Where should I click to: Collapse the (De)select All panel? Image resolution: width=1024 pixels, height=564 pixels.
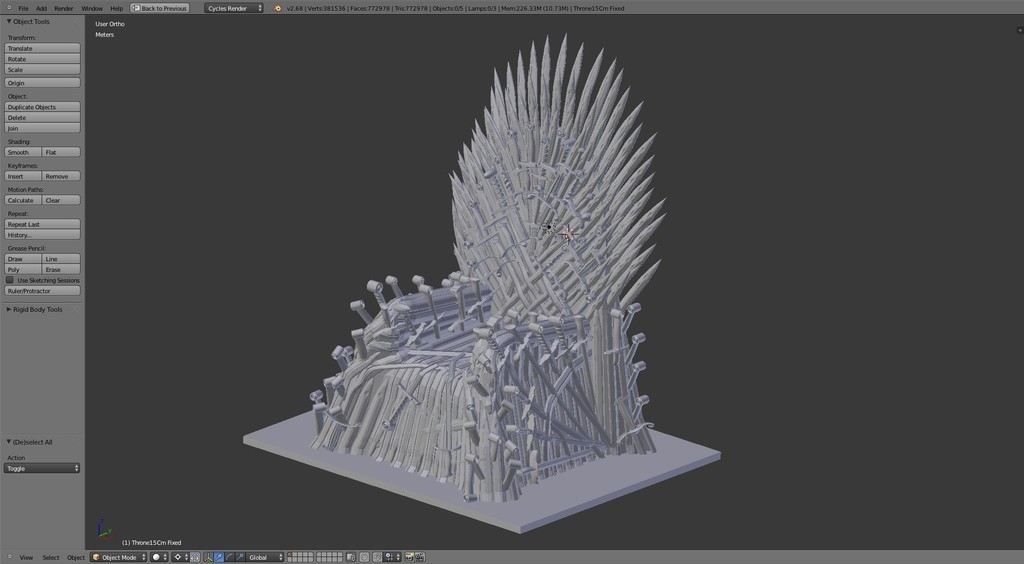pos(9,442)
